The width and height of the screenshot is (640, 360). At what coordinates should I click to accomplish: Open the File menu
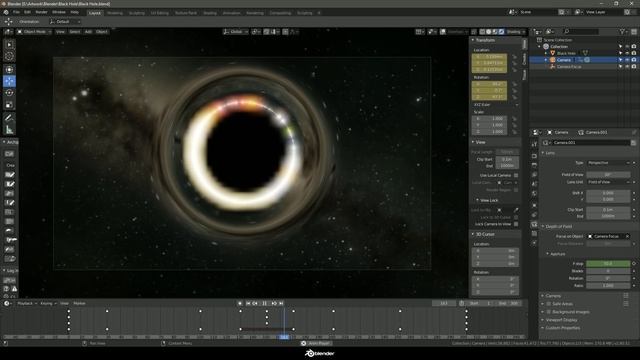(16, 12)
